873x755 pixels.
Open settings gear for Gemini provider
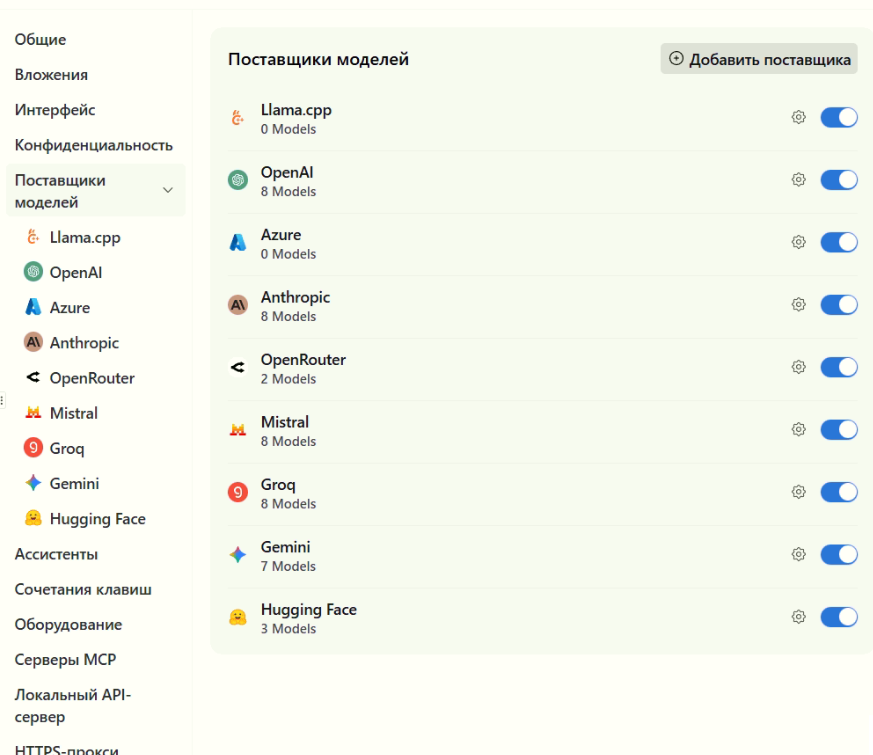(798, 553)
